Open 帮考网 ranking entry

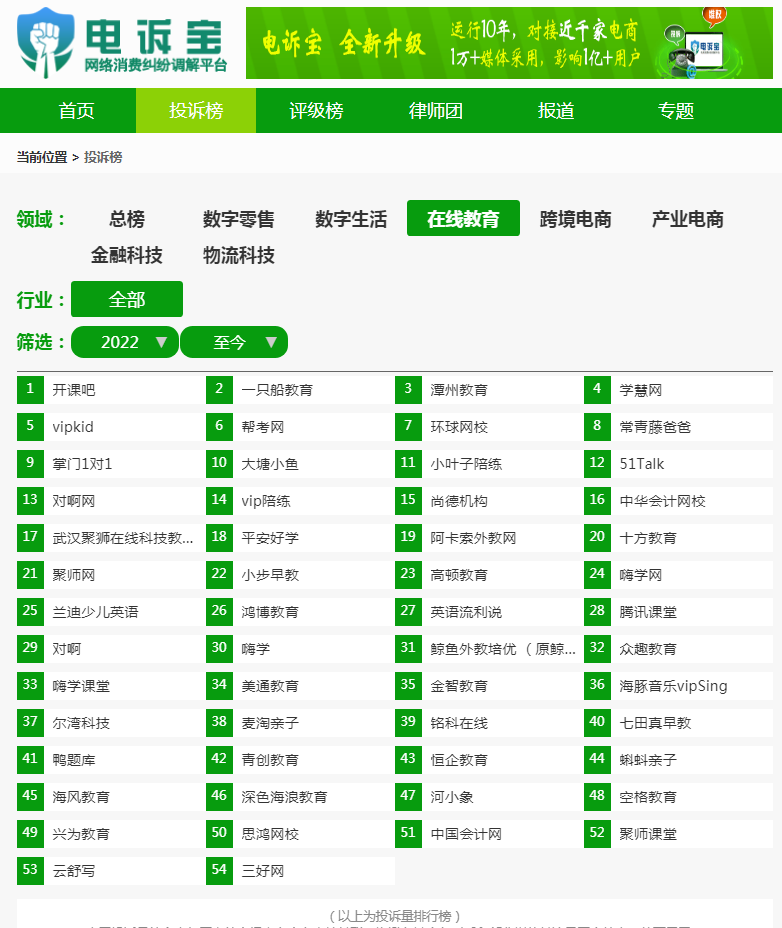(x=300, y=427)
